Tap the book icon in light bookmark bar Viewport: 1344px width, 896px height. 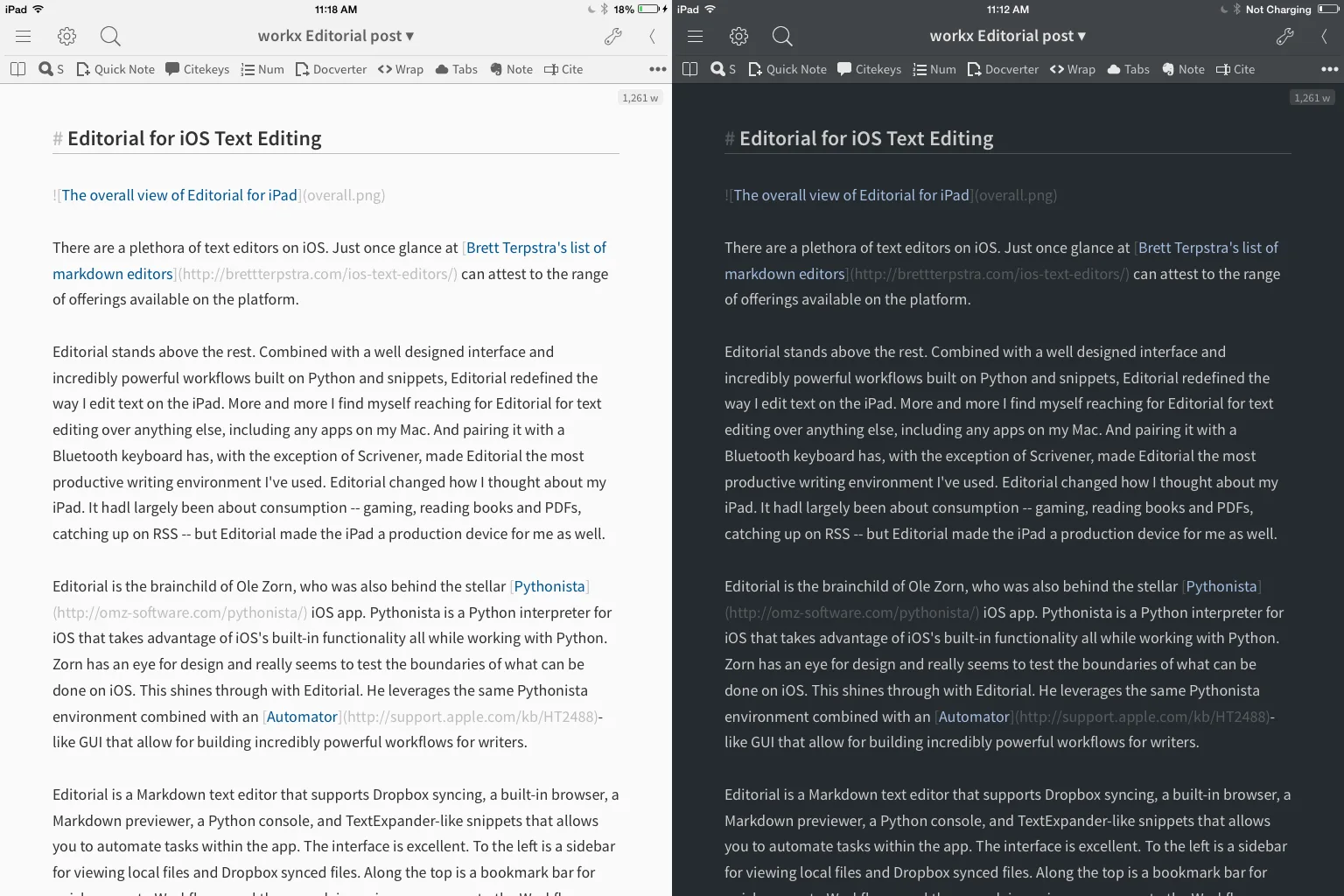point(17,69)
